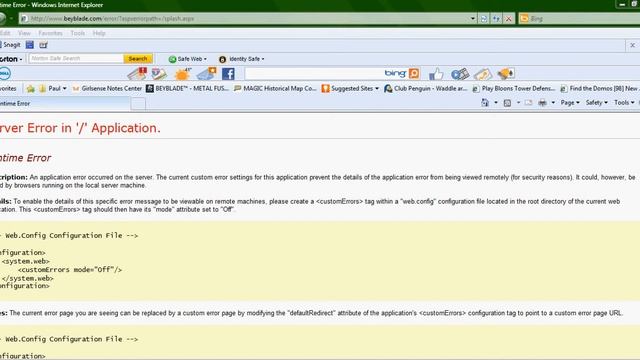Open the Home button dropdown arrow
Screen dimensions: 640x360
pos(496,102)
